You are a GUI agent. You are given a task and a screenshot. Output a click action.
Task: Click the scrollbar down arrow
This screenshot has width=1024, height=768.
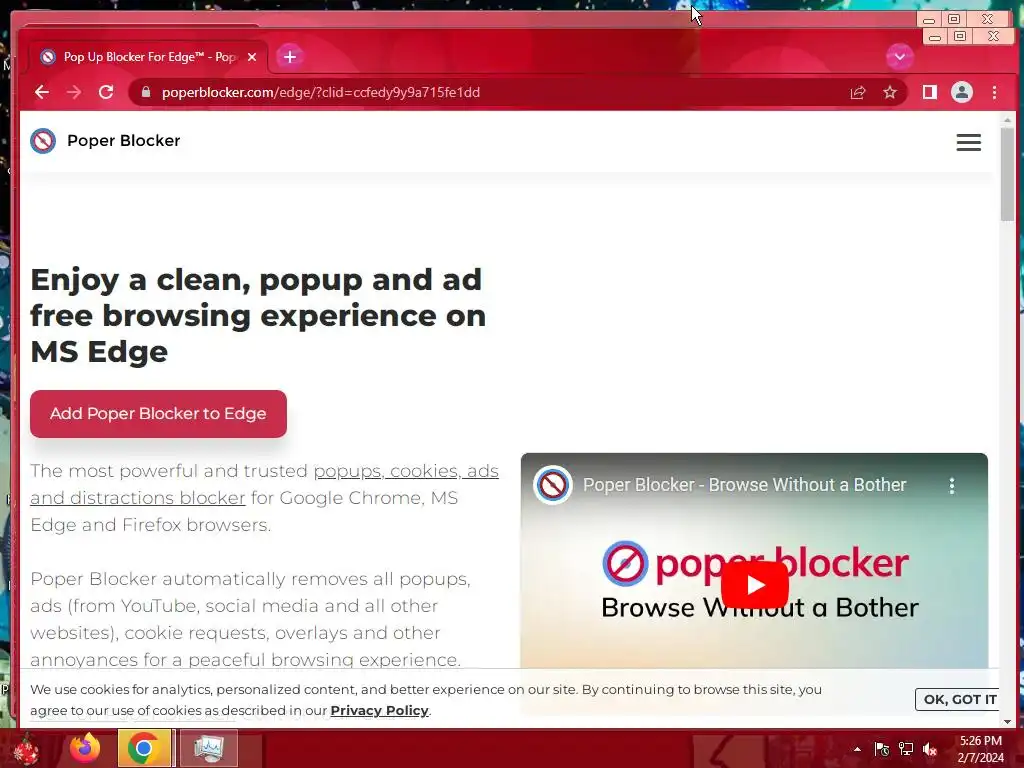click(1007, 722)
